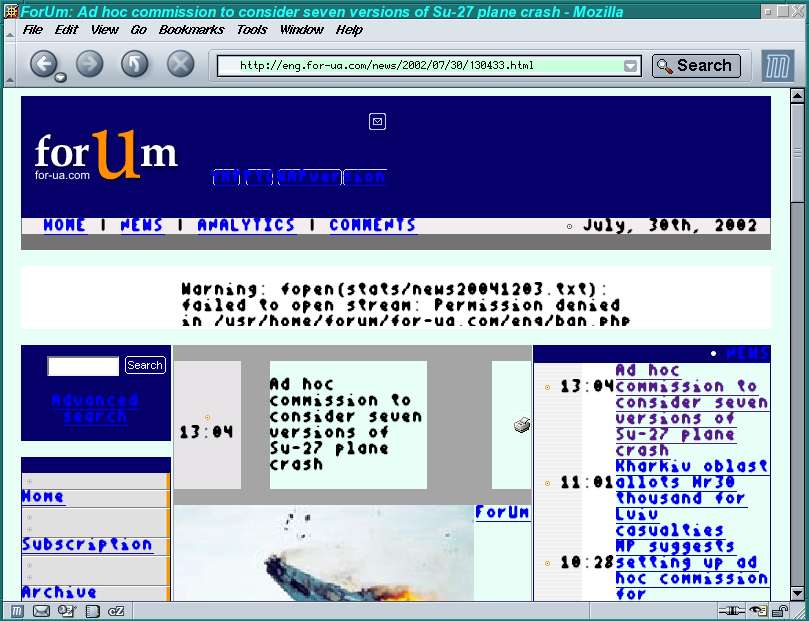809x621 pixels.
Task: Click the security padlock in the status bar
Action: coord(780,611)
